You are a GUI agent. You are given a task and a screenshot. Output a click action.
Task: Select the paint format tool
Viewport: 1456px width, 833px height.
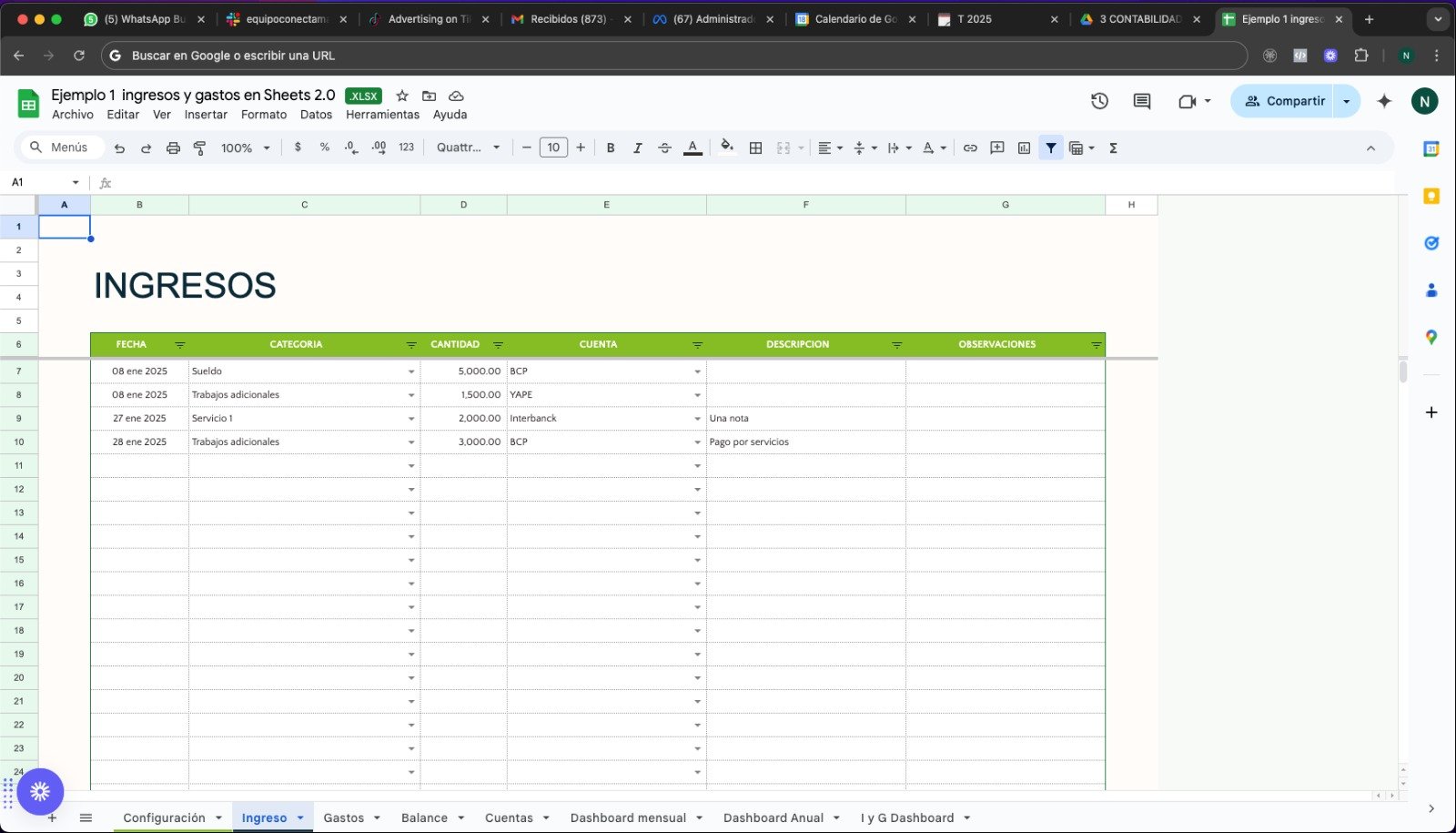pos(199,147)
